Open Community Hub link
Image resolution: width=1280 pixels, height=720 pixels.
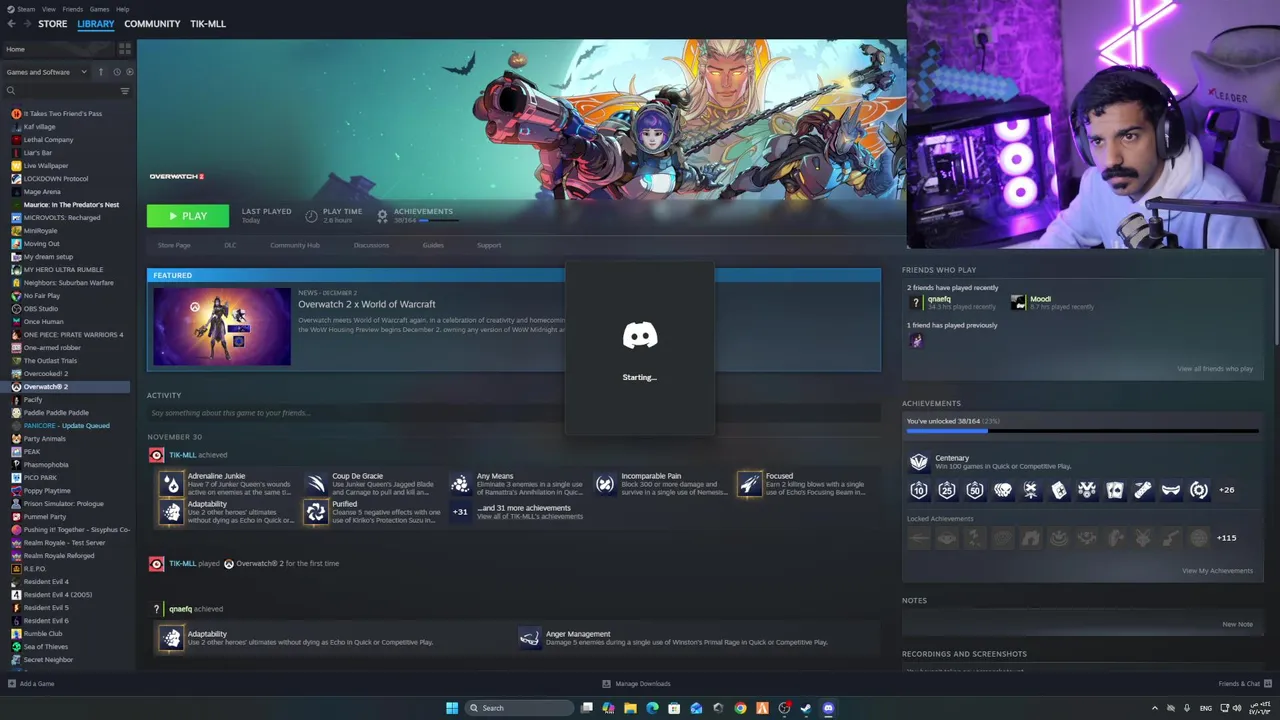coord(295,245)
